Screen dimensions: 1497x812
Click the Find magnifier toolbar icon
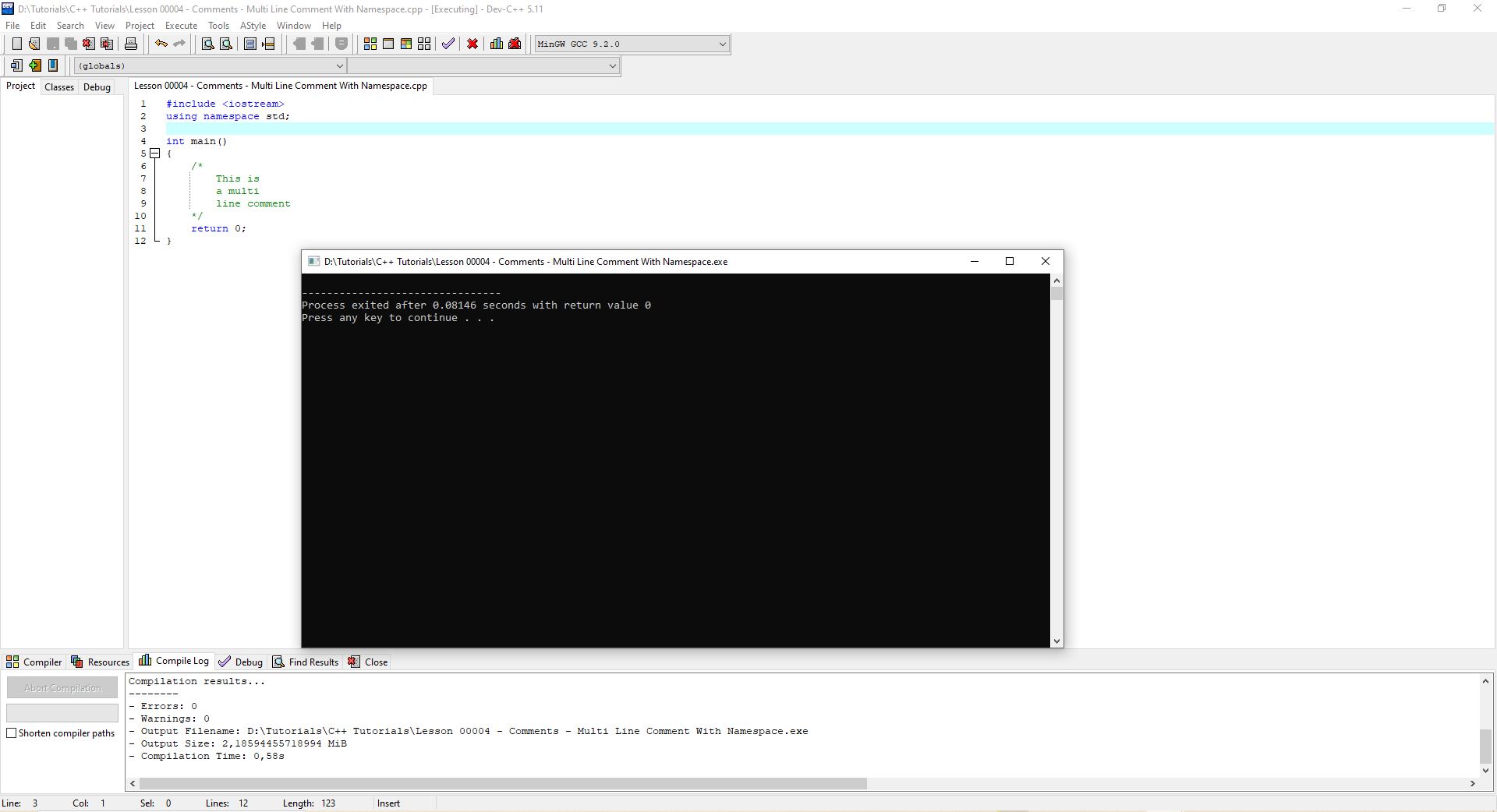coord(208,44)
